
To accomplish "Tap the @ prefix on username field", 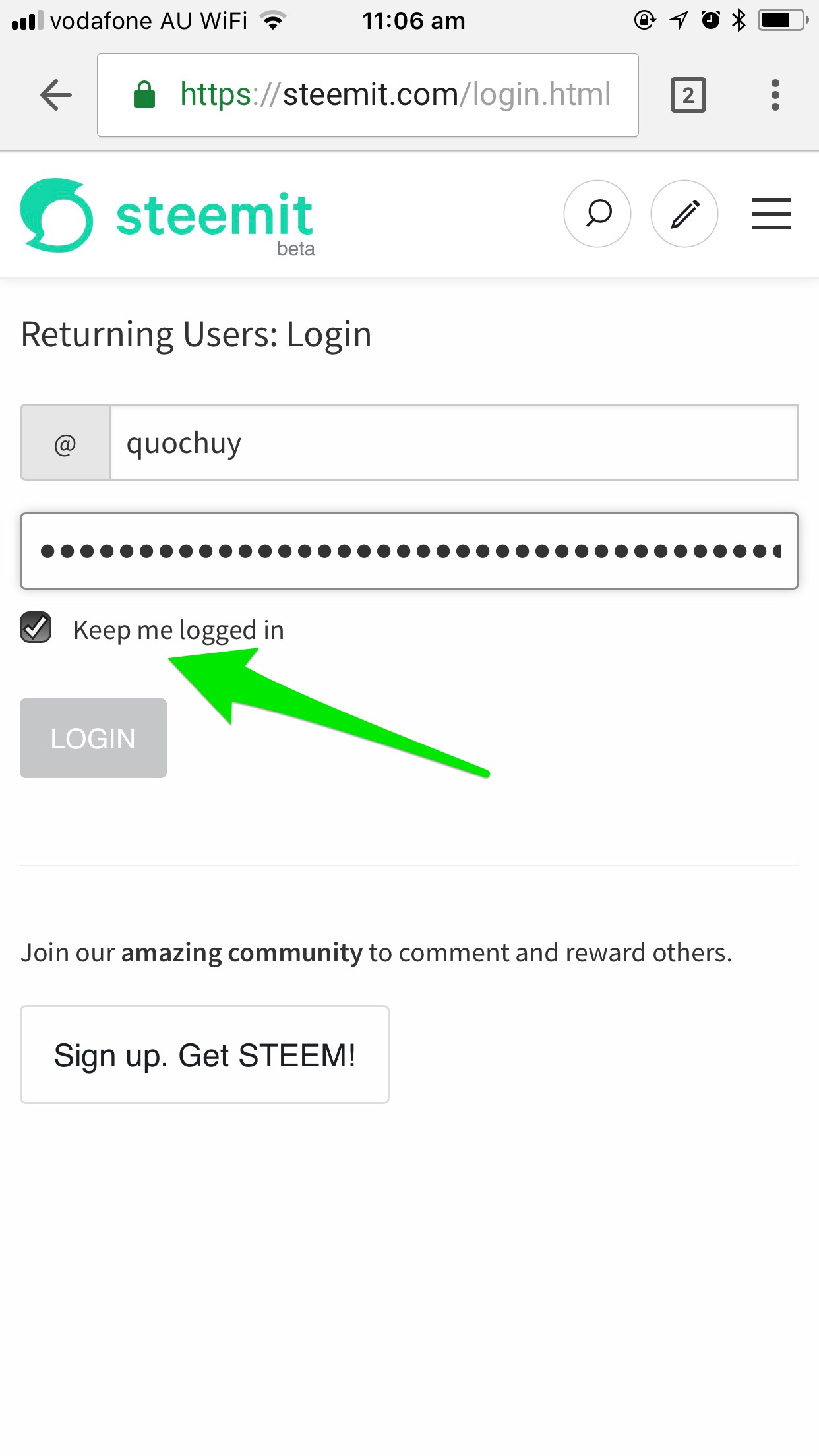I will 65,442.
